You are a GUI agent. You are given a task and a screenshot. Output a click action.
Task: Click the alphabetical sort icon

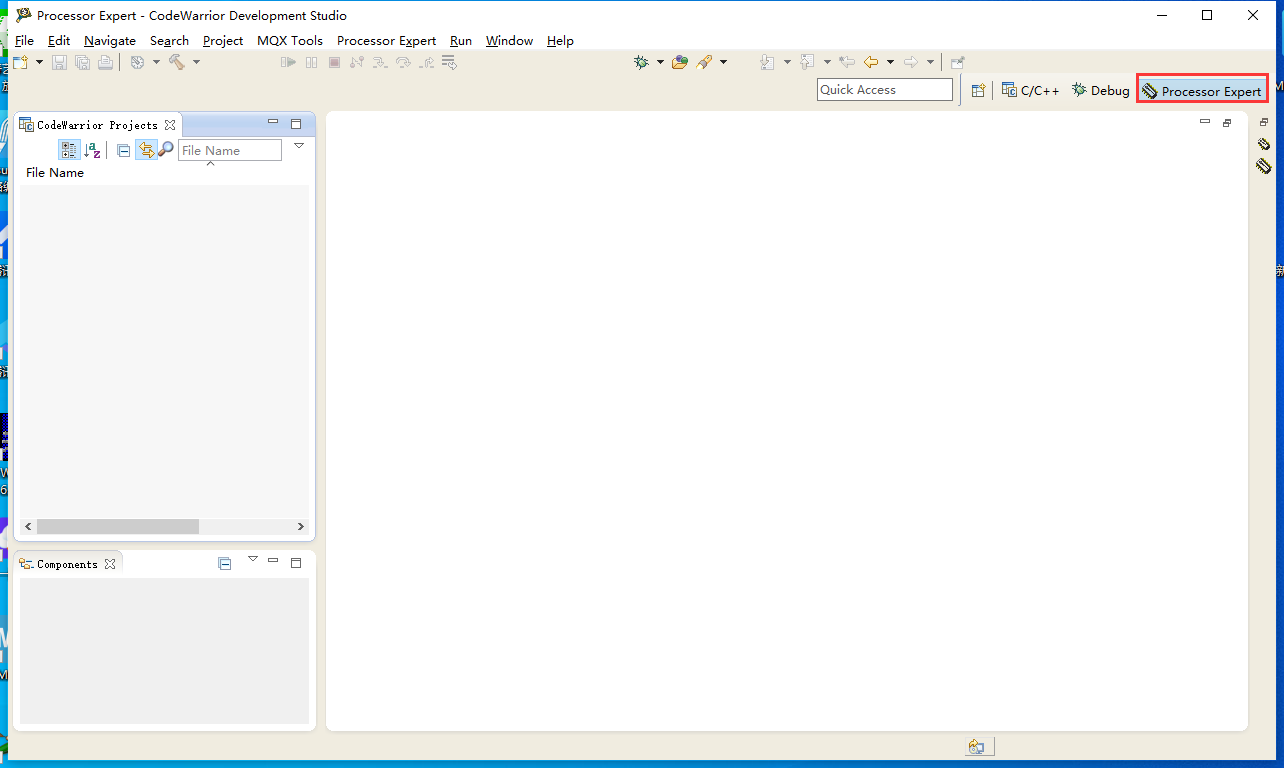click(92, 150)
